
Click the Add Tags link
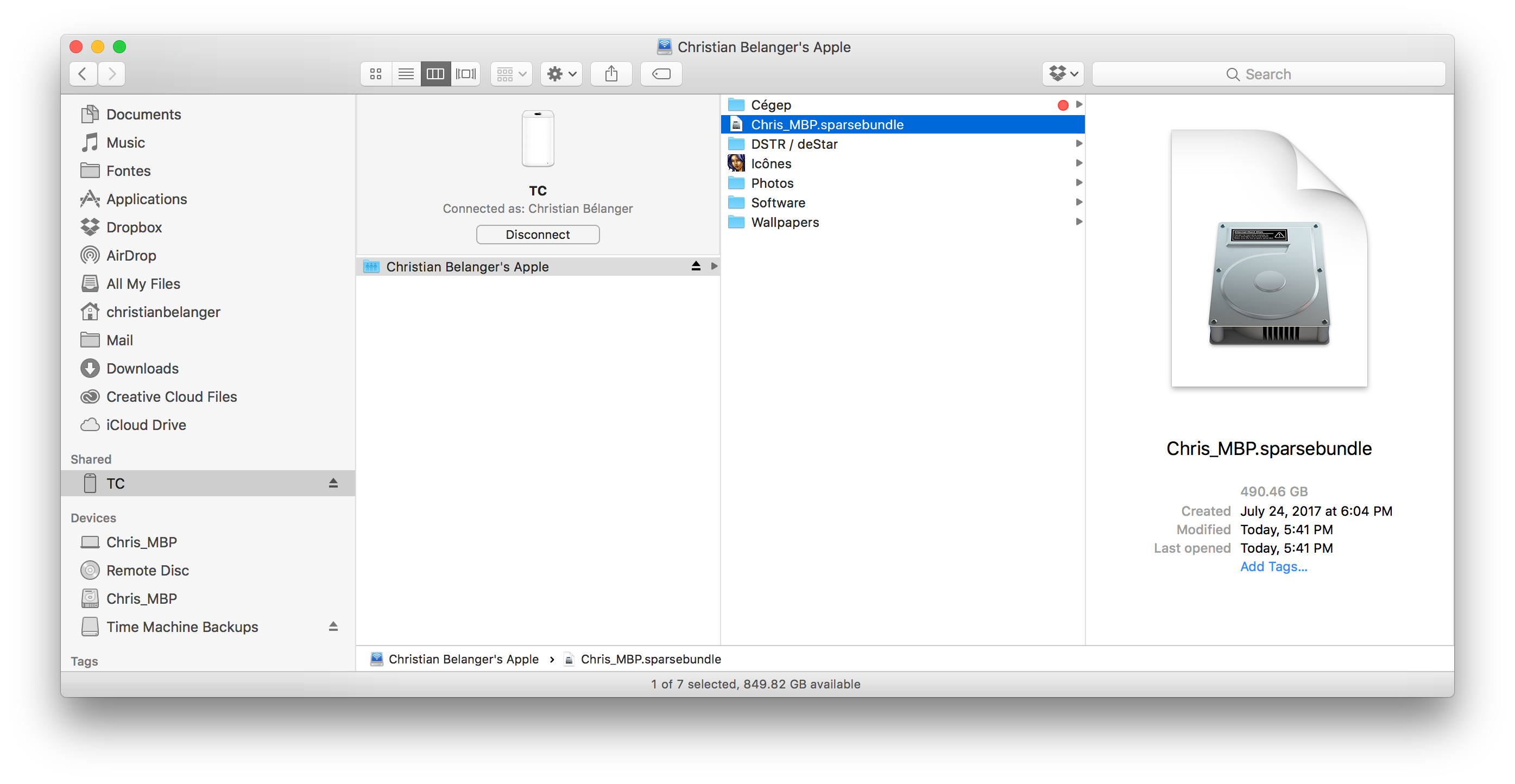tap(1273, 566)
